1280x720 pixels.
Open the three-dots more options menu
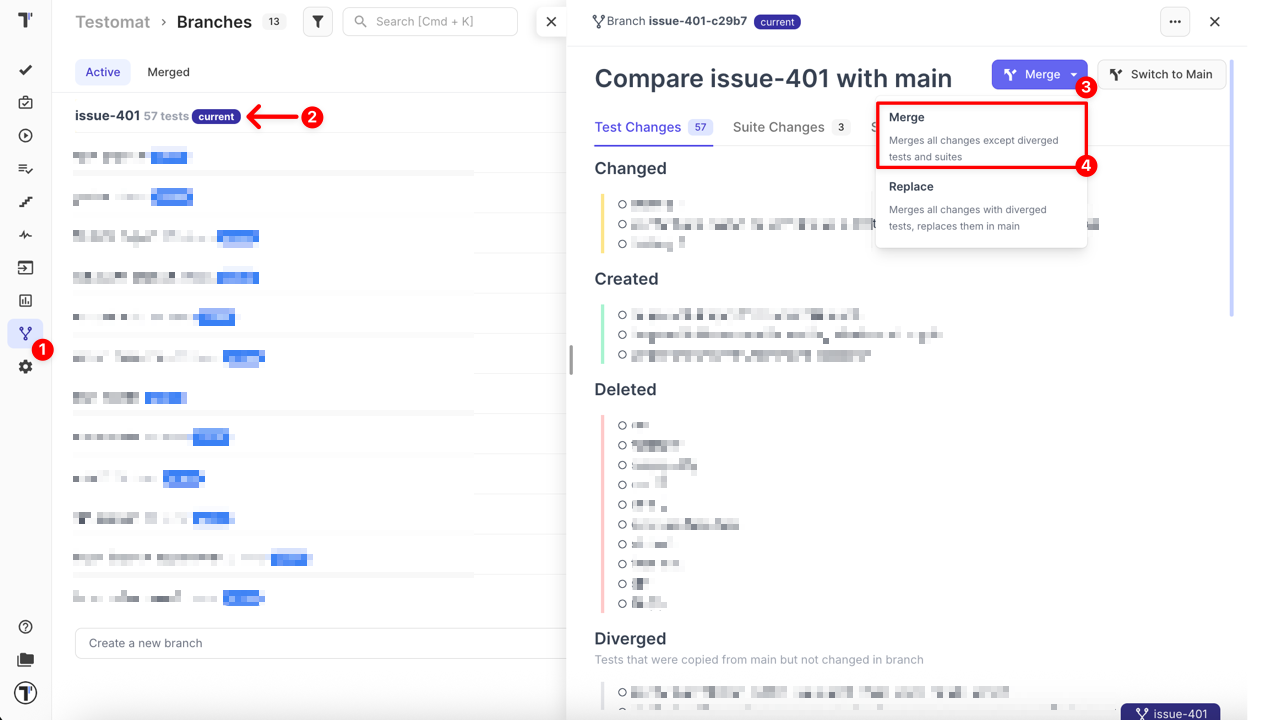[x=1175, y=22]
